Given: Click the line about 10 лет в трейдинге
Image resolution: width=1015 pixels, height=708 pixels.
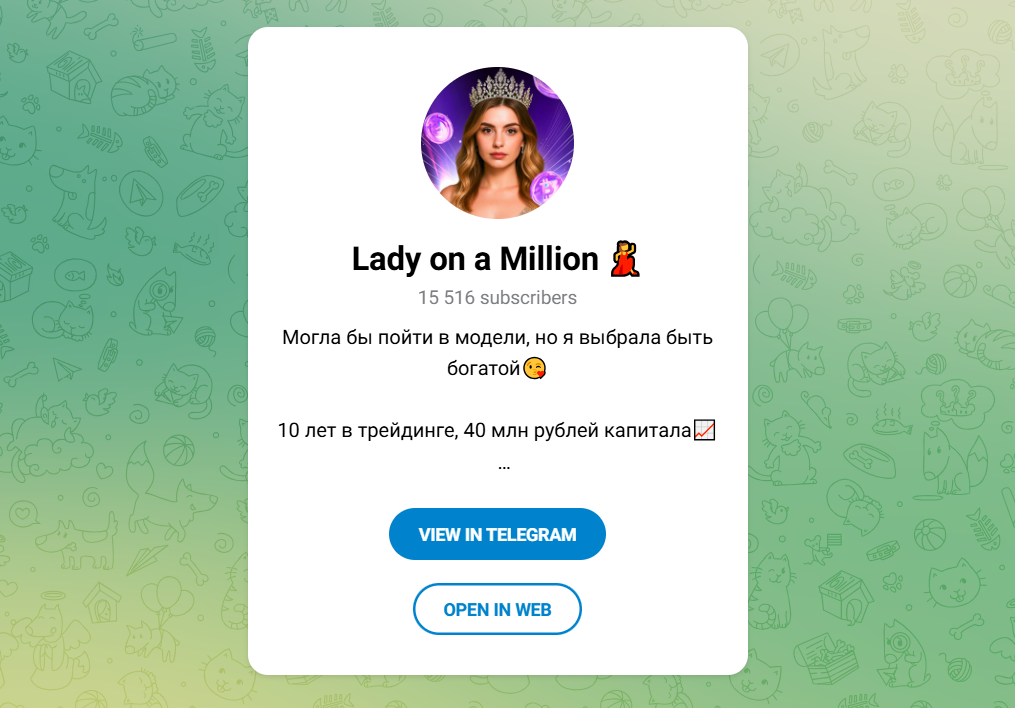Looking at the screenshot, I should click(485, 430).
